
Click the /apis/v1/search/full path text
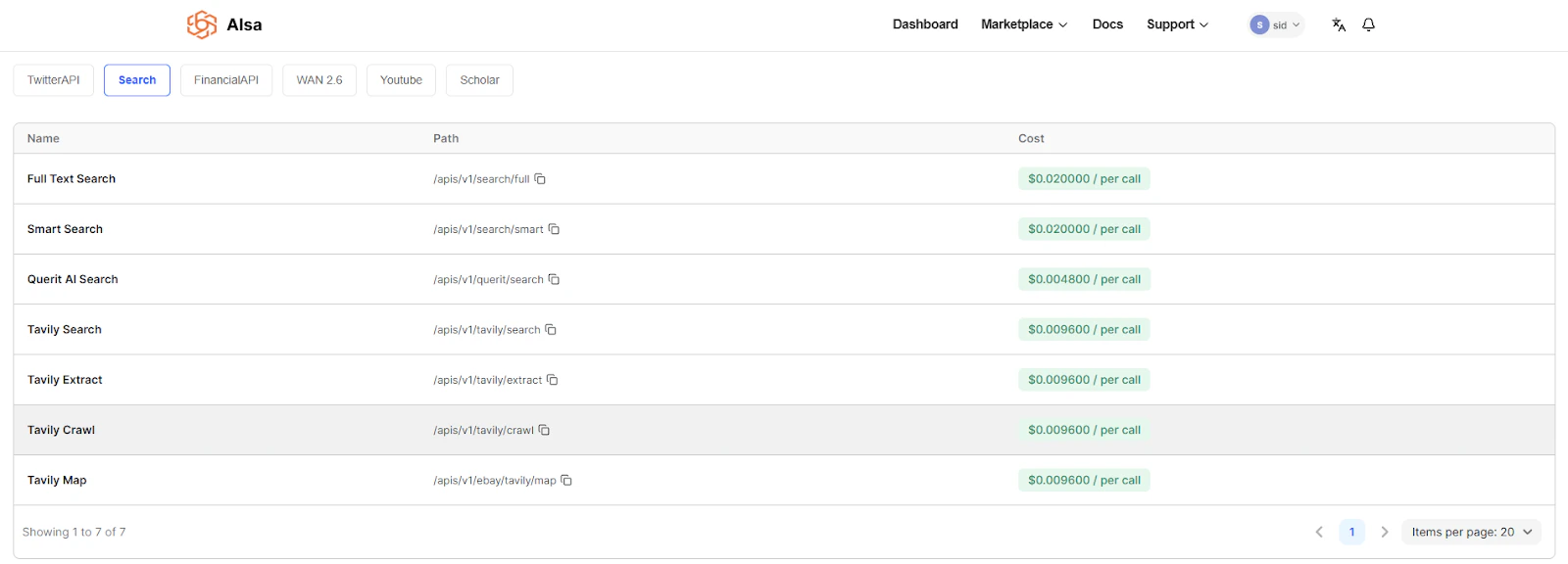(x=481, y=179)
